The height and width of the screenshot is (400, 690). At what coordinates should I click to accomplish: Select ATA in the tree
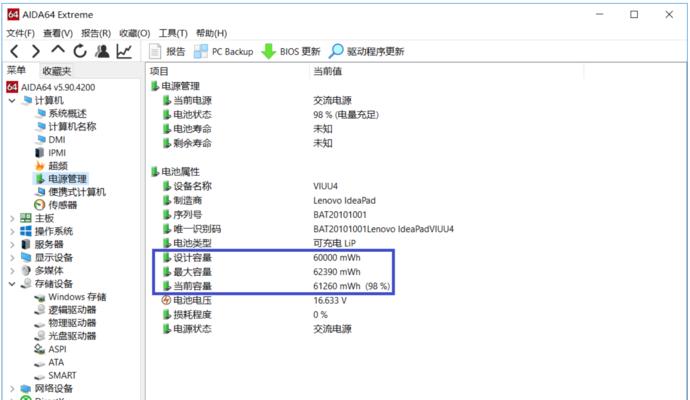pyautogui.click(x=50, y=362)
